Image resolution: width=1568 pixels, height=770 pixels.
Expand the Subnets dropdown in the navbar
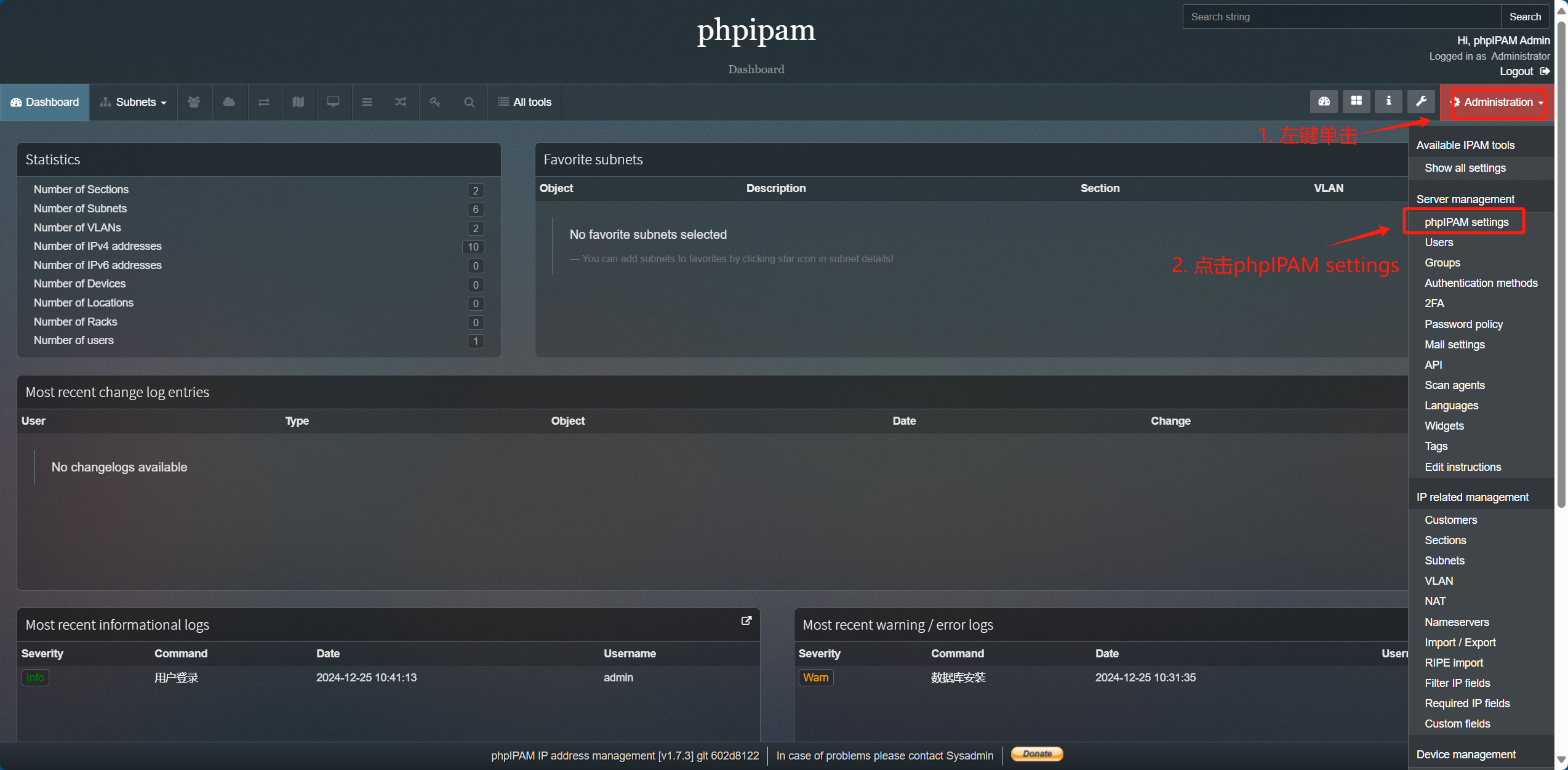(x=133, y=102)
